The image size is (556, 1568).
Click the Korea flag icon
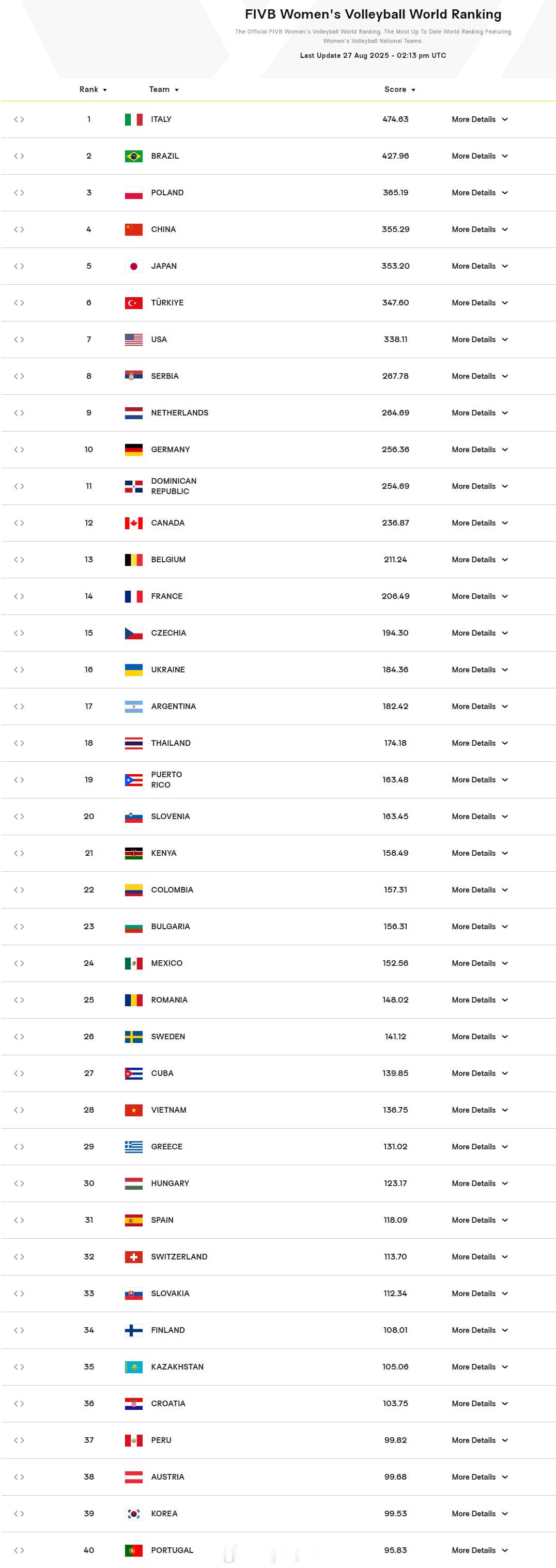[x=134, y=1513]
